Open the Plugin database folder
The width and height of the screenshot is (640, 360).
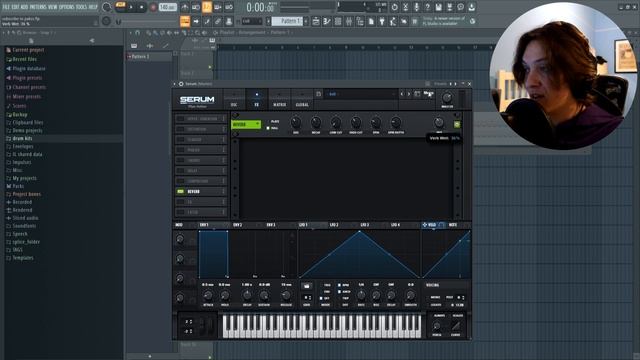click(x=29, y=69)
